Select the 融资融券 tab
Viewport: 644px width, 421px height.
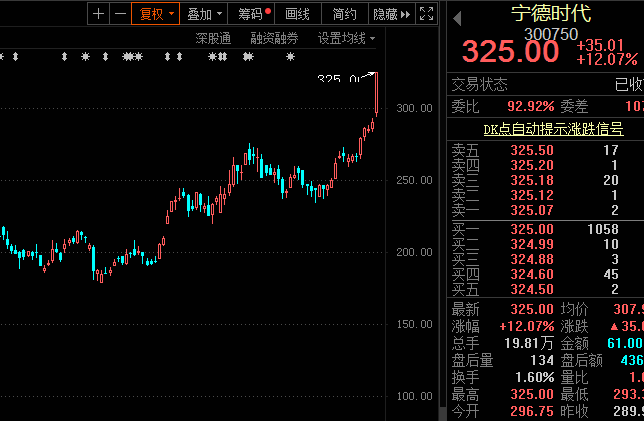tap(273, 39)
